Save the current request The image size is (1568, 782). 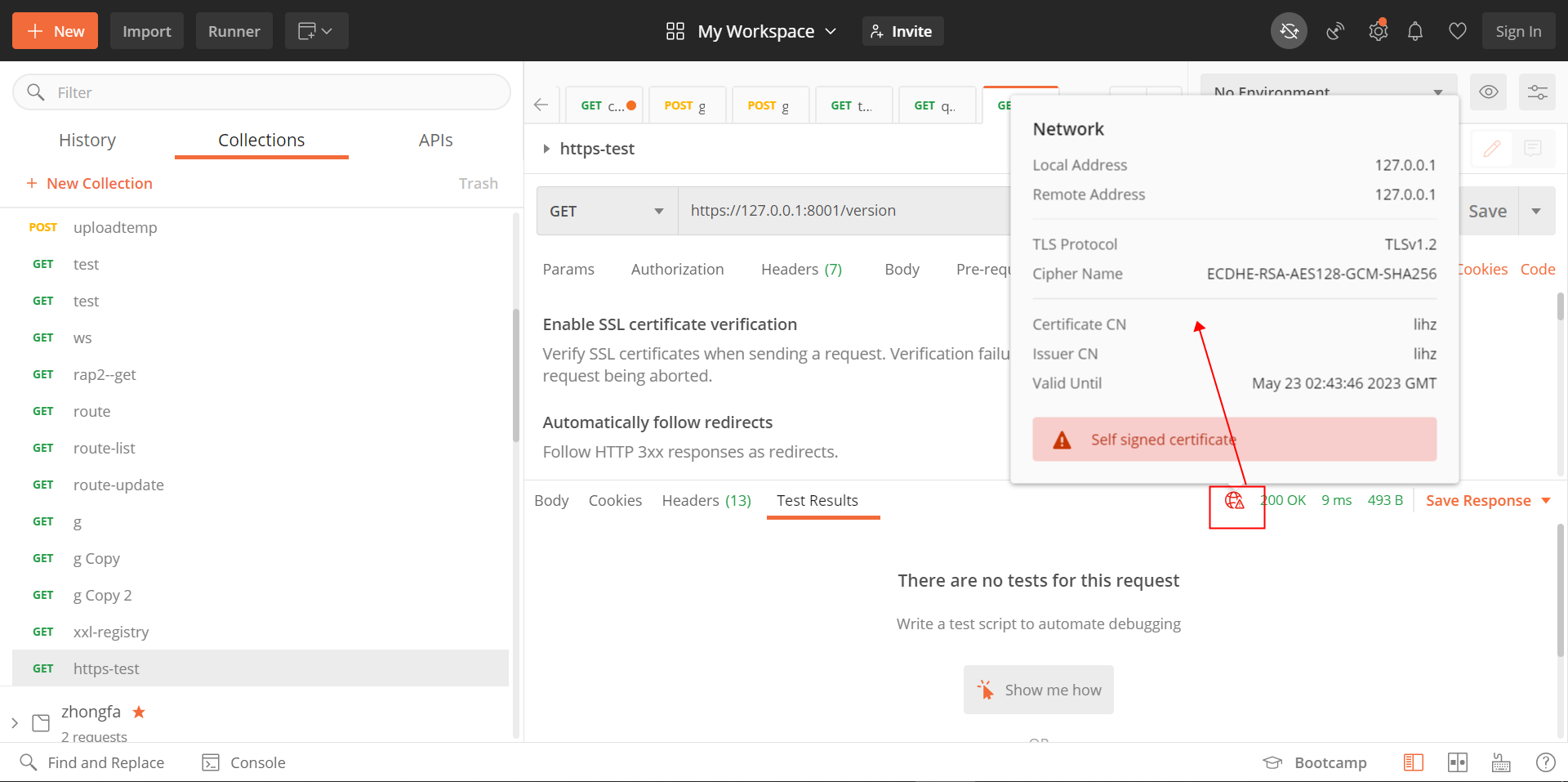(x=1487, y=211)
